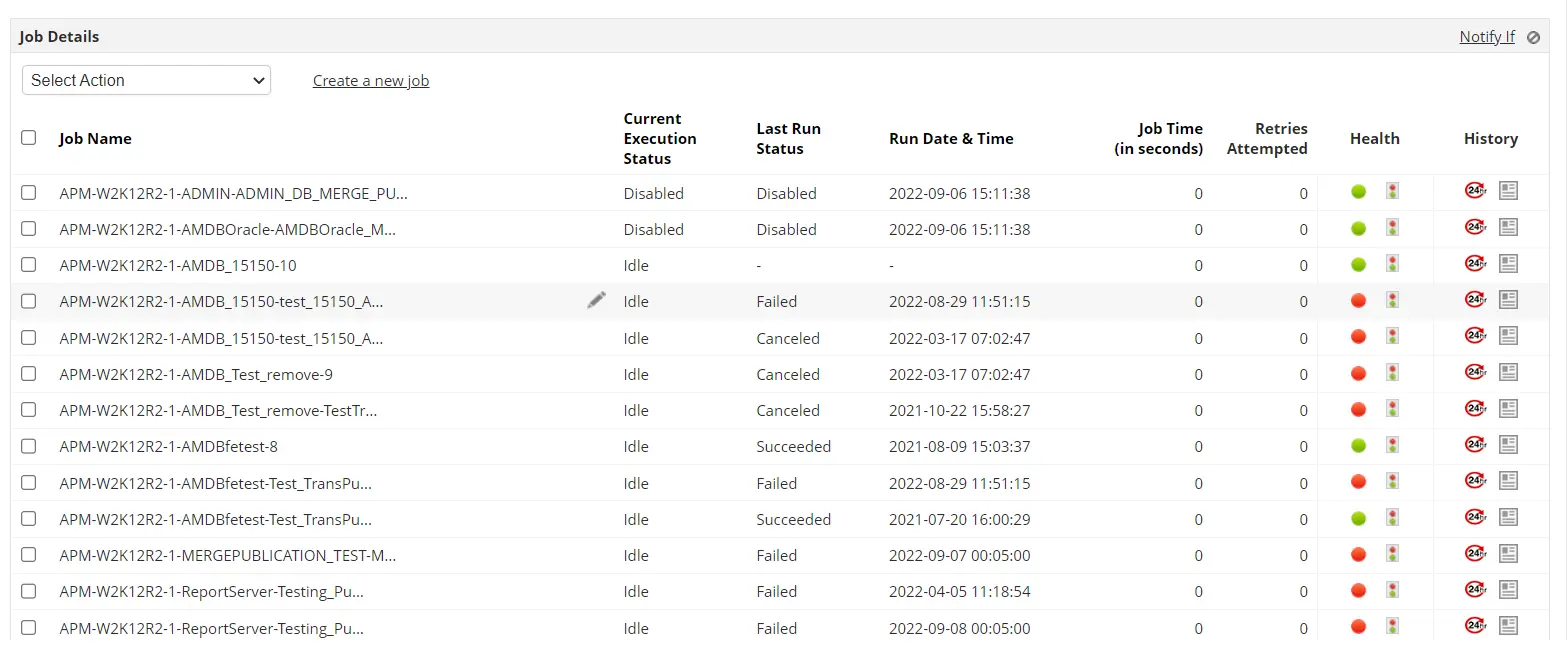Click the Last Run Status column header
The width and height of the screenshot is (1567, 658).
coord(788,139)
